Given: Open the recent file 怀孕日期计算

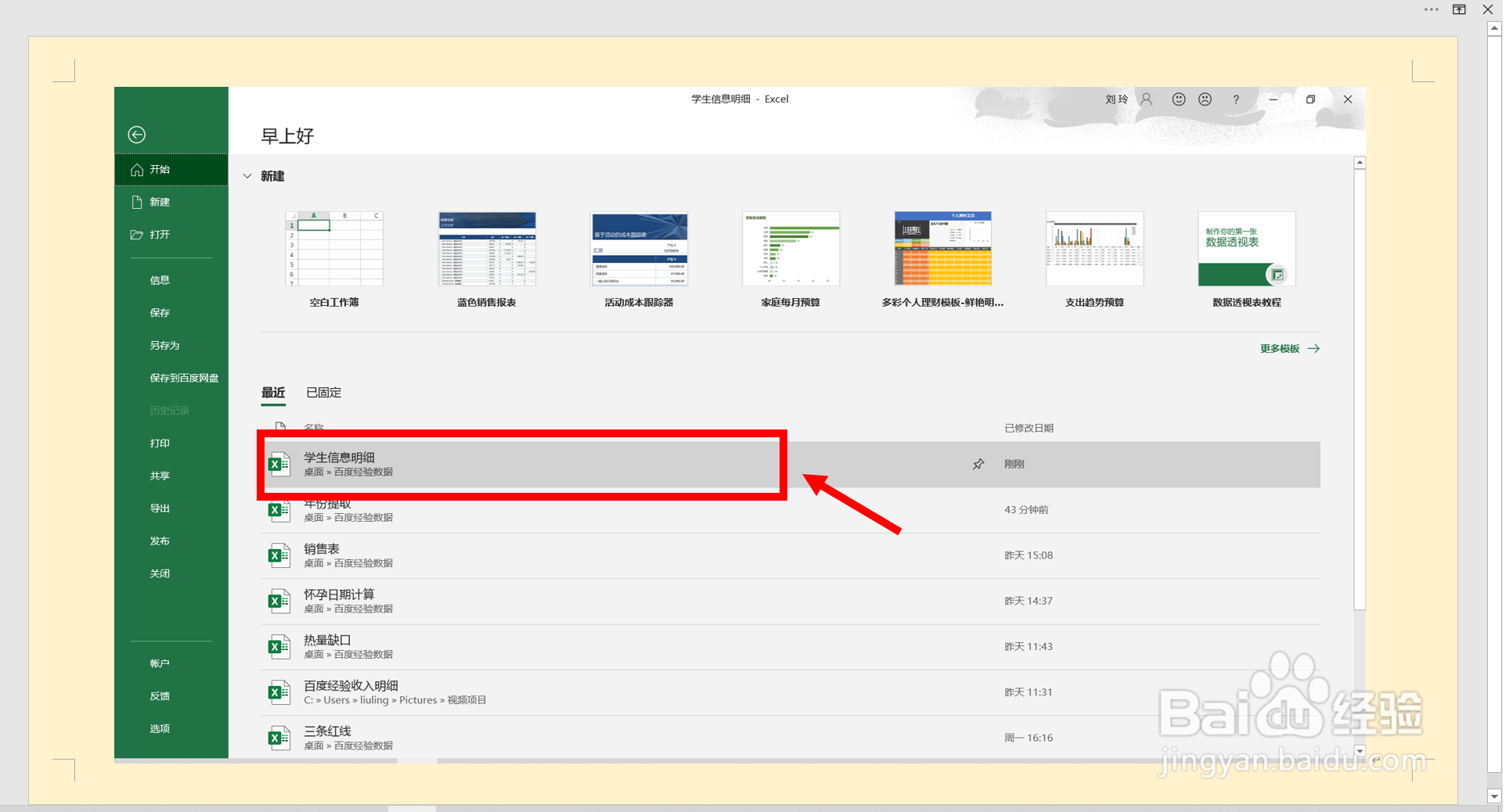Looking at the screenshot, I should click(791, 601).
